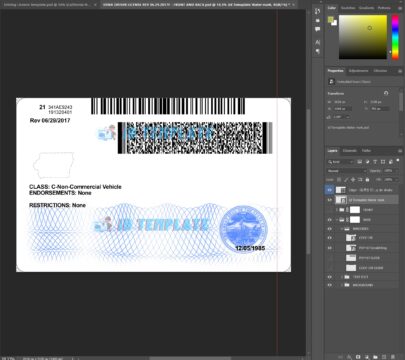Switch to the Swatches tab
Image resolution: width=405 pixels, height=360 pixels.
pos(348,8)
